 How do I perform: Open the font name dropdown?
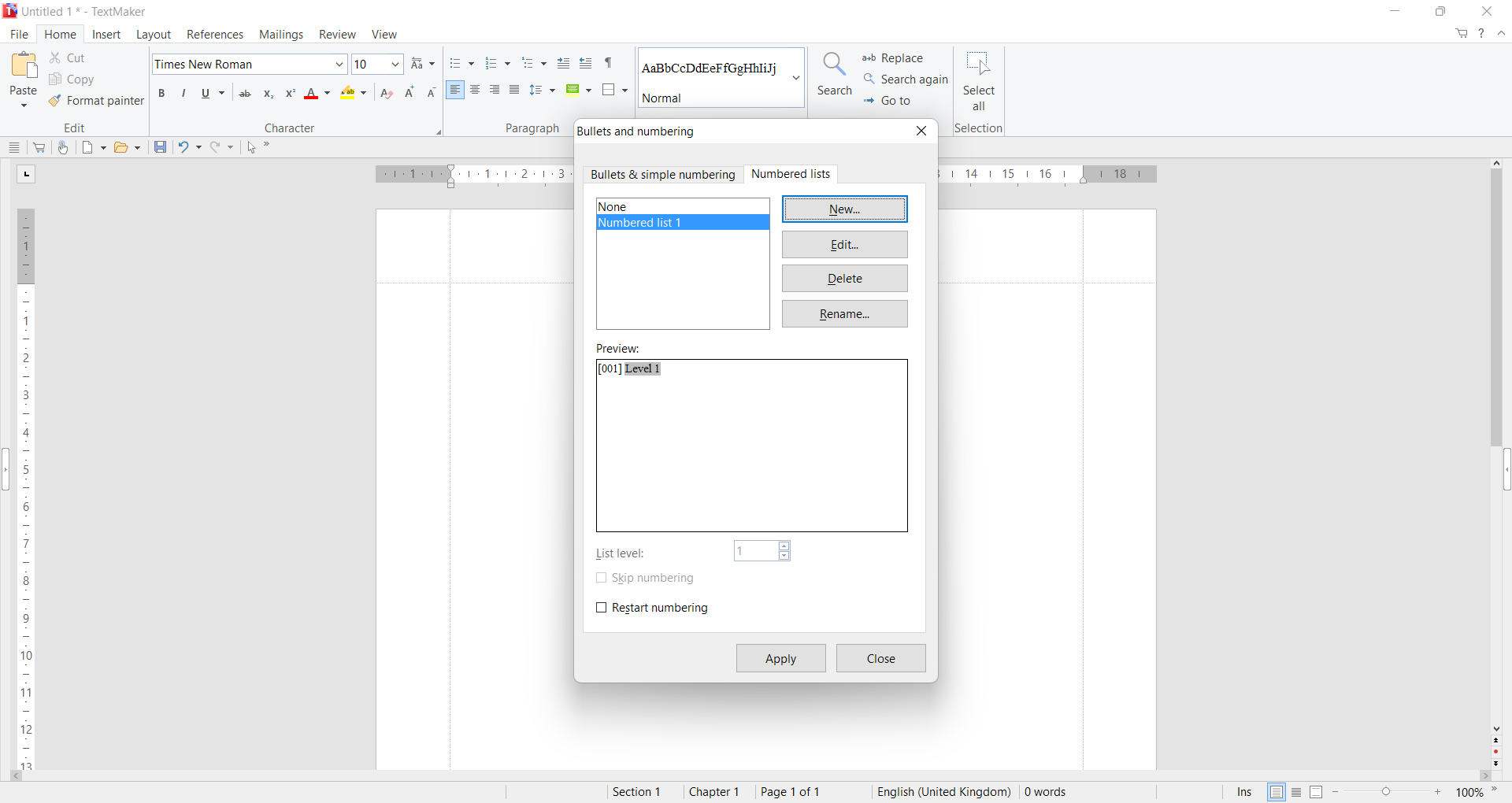click(x=339, y=65)
